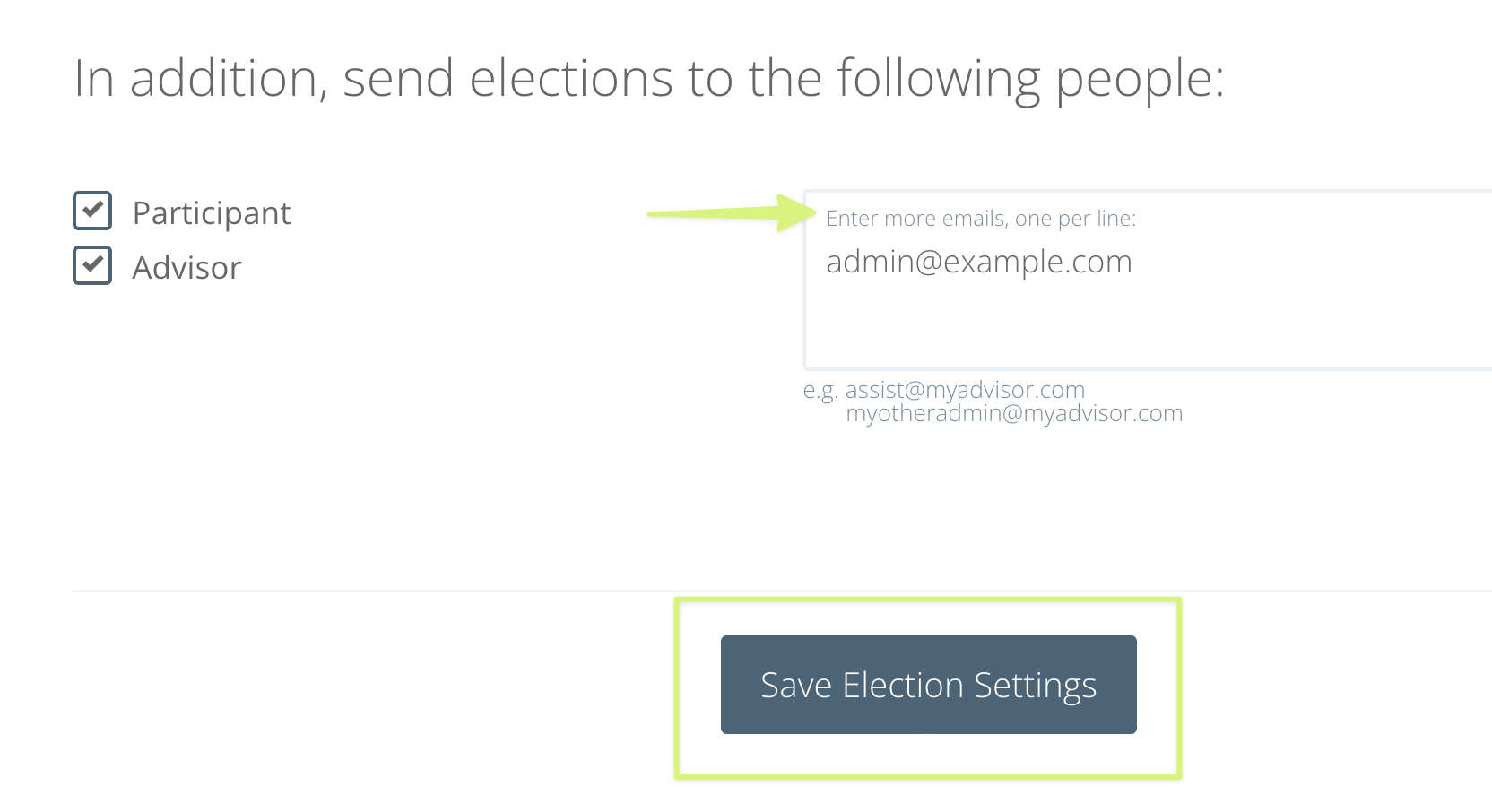Click the Advisor label text

click(x=186, y=268)
